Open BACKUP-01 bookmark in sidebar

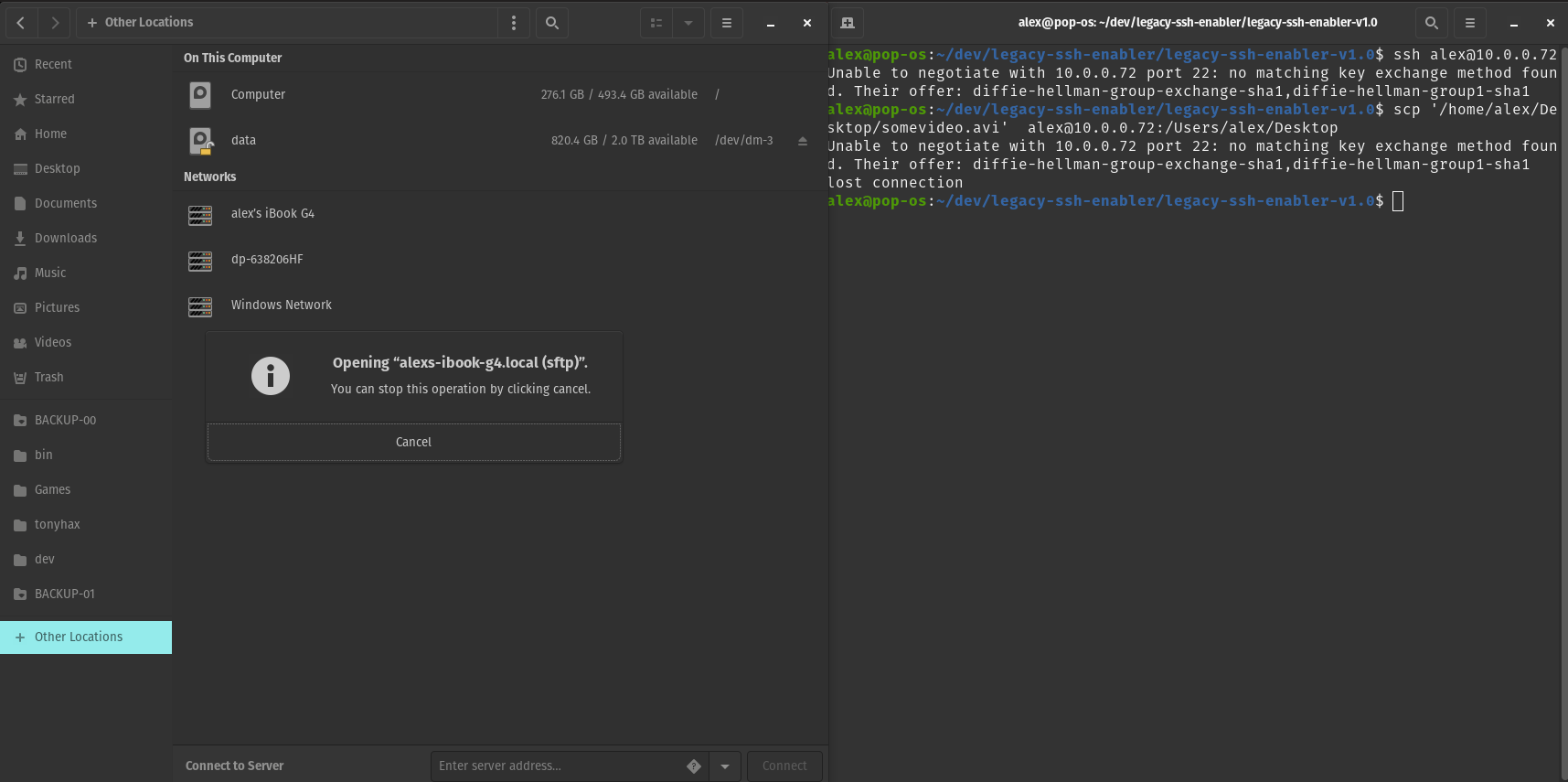[86, 594]
